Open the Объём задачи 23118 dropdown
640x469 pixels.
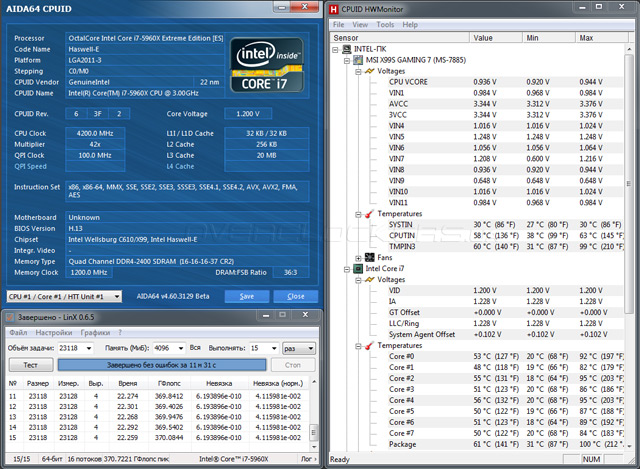click(x=89, y=349)
